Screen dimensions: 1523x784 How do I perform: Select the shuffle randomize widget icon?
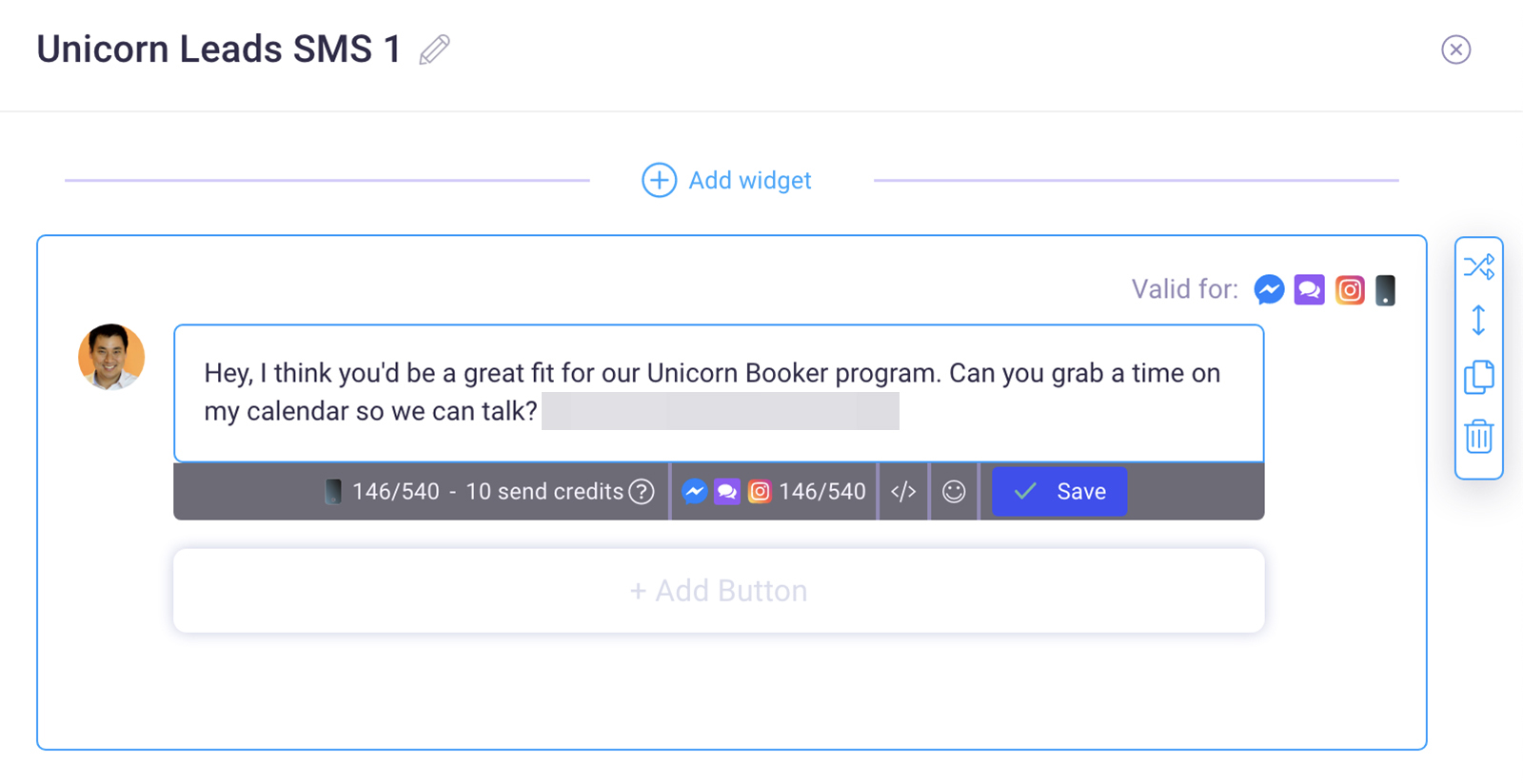[x=1478, y=266]
